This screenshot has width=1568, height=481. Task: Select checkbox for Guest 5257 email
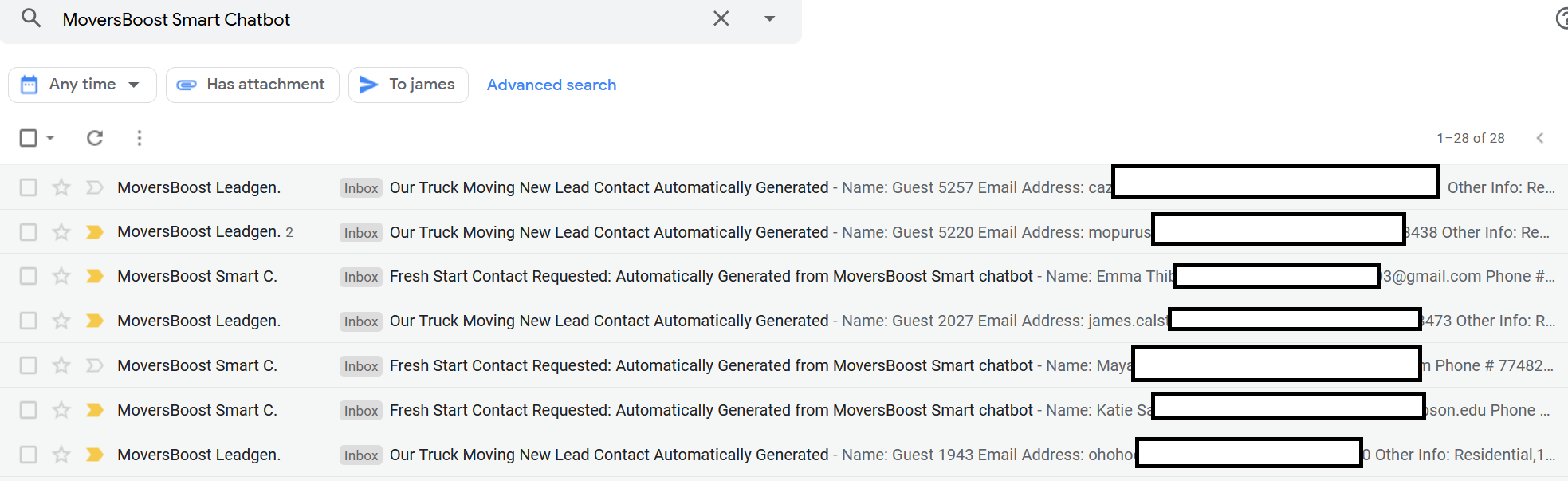click(x=28, y=187)
